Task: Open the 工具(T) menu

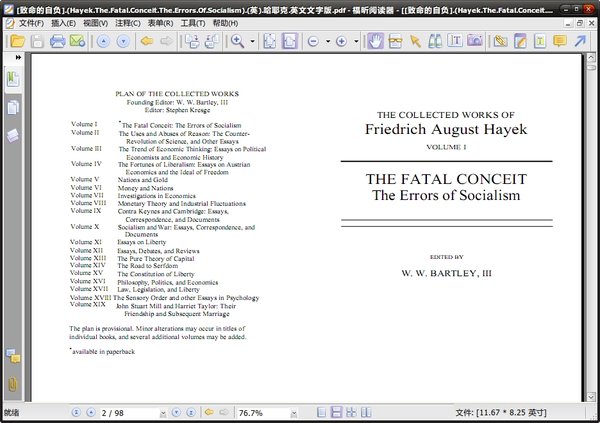Action: click(x=193, y=23)
